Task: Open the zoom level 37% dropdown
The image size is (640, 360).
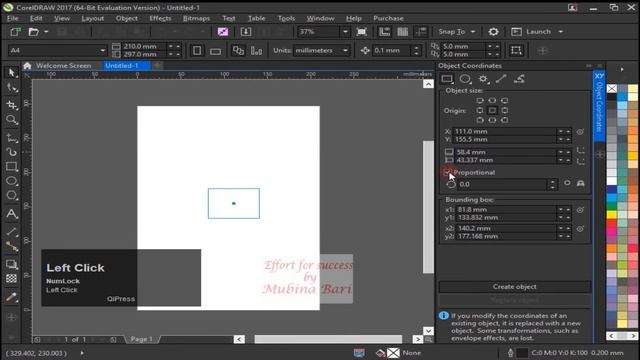Action: click(x=345, y=31)
